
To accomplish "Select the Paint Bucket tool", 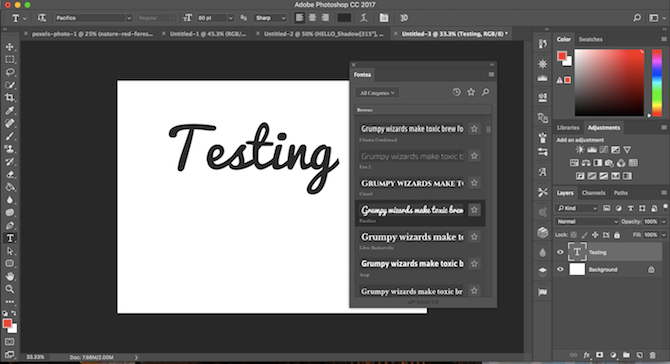I will coord(10,187).
